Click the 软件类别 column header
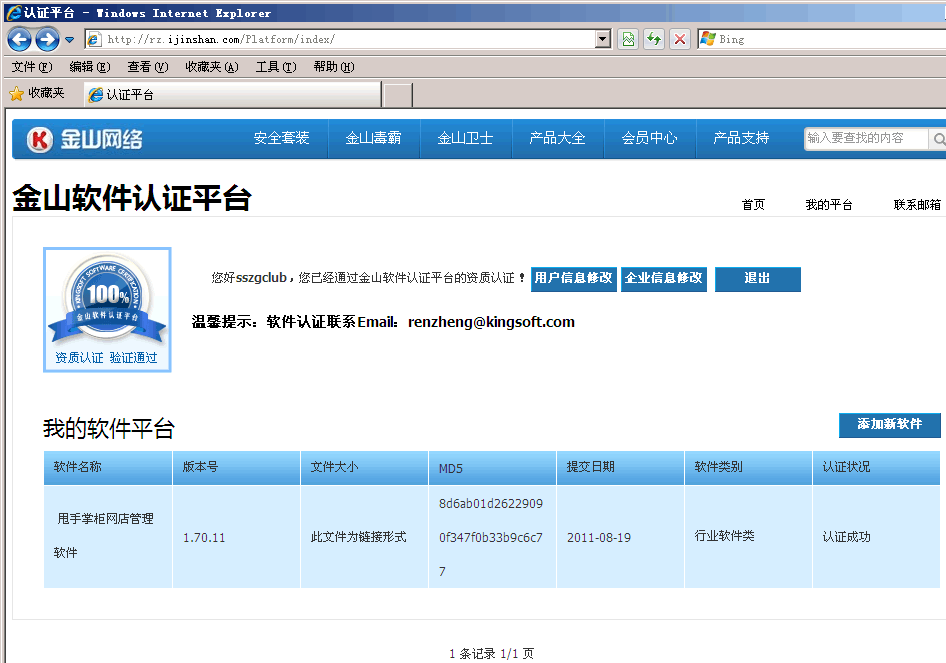The image size is (946, 663). coord(748,468)
